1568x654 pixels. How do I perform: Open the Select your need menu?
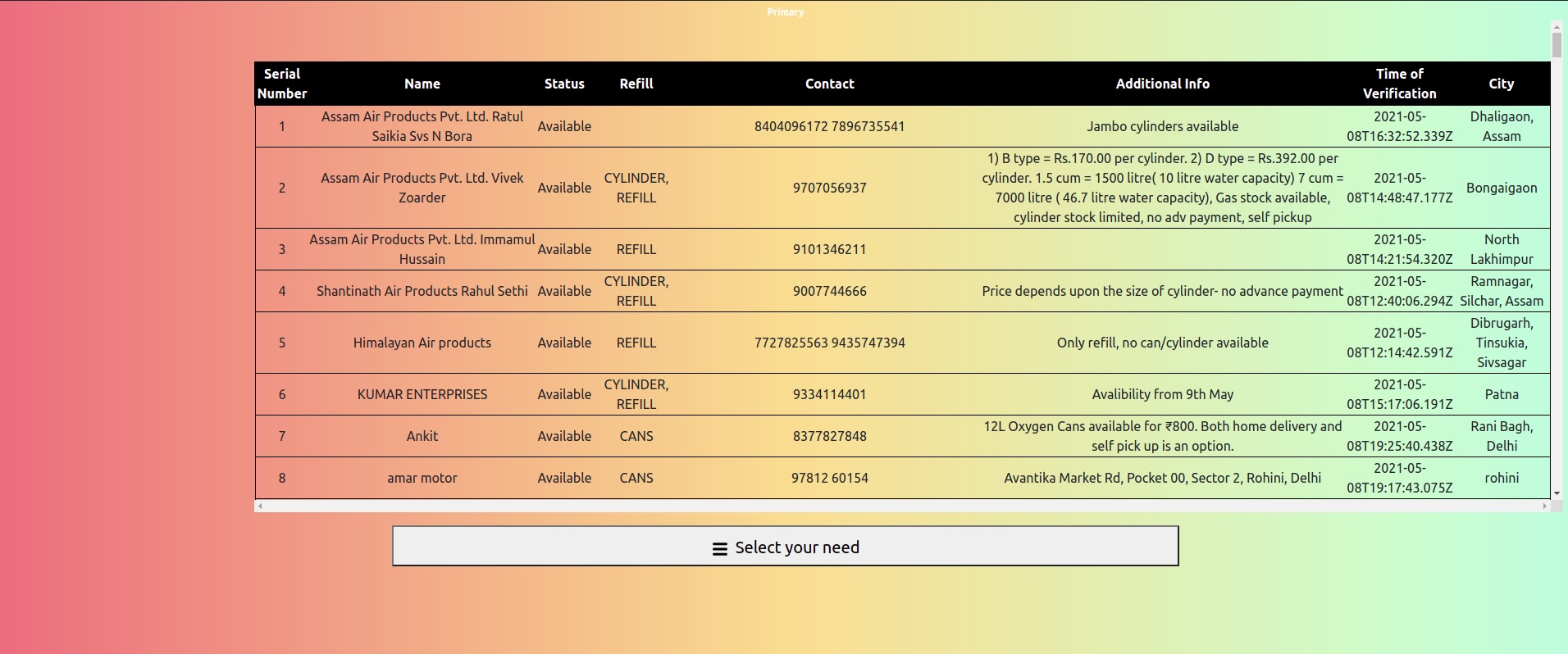pos(785,546)
